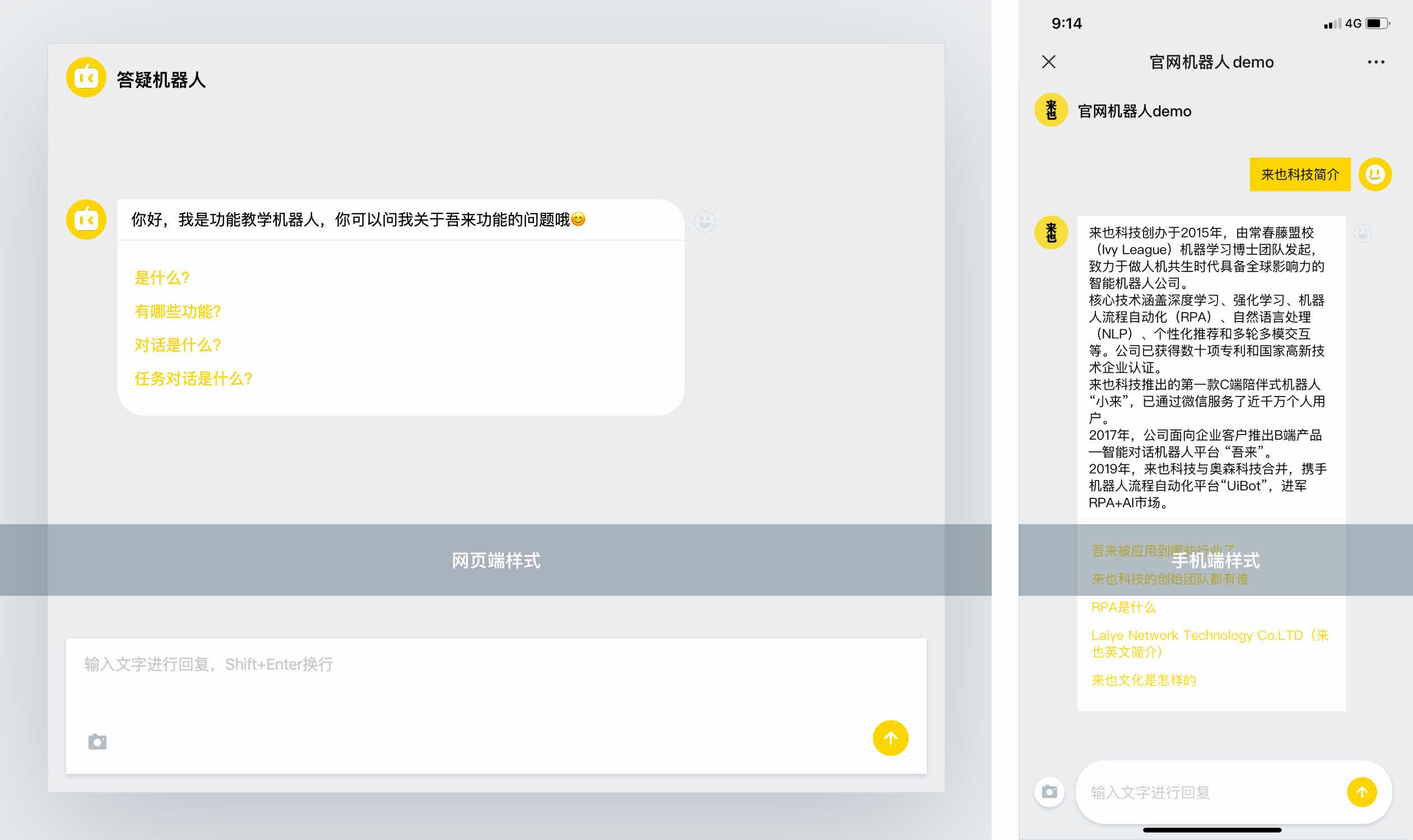Click the camera icon in web input box
Viewport: 1413px width, 840px height.
[97, 741]
